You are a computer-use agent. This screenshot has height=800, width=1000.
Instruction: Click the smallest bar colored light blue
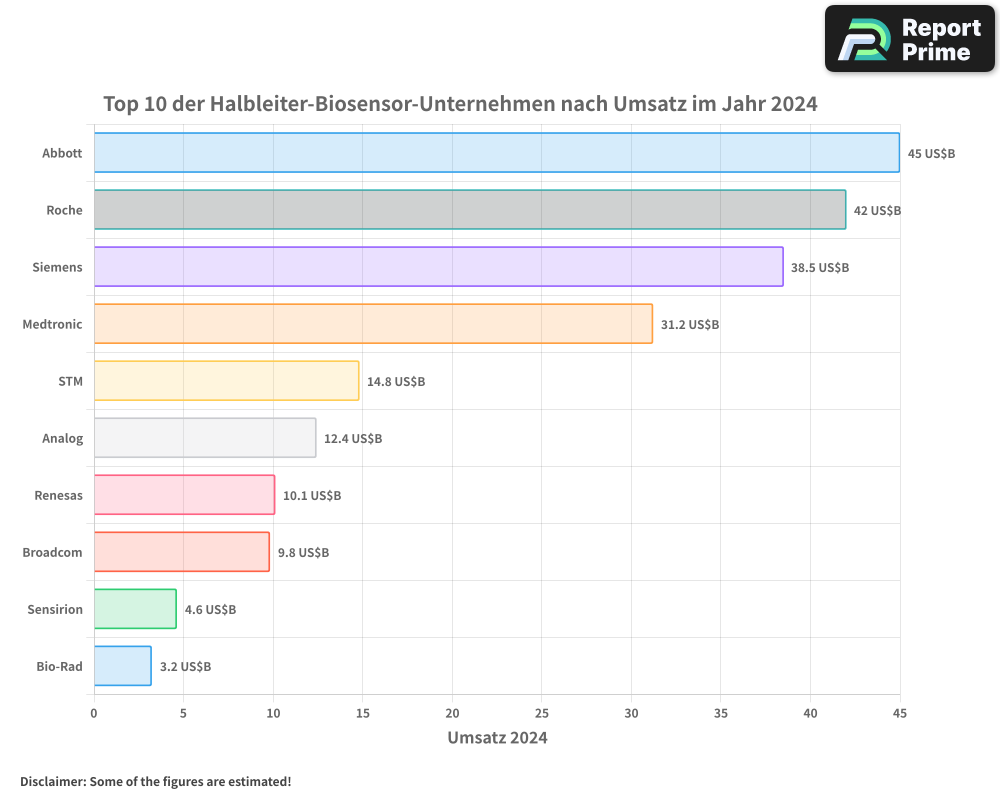pyautogui.click(x=120, y=666)
